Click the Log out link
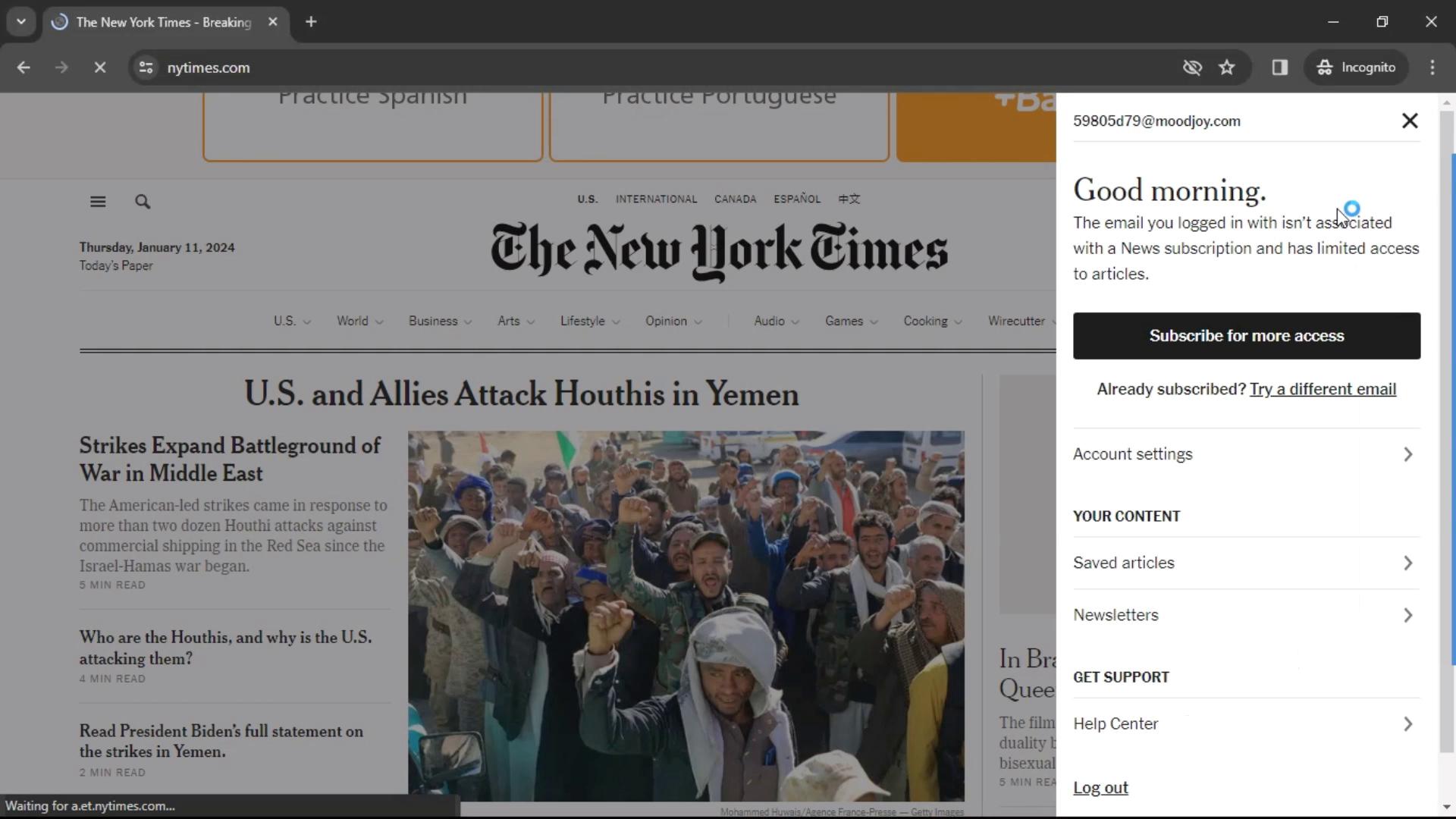 [x=1100, y=788]
